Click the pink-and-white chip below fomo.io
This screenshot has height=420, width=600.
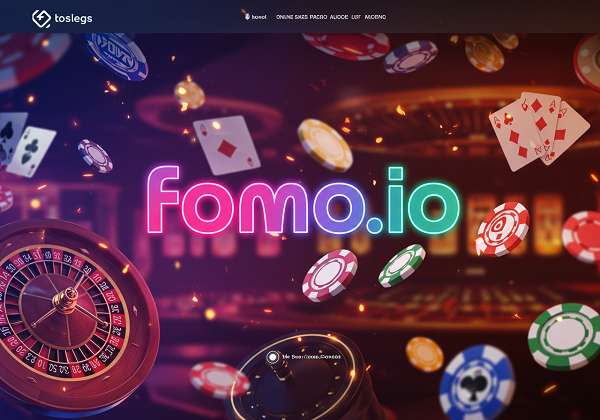click(330, 275)
